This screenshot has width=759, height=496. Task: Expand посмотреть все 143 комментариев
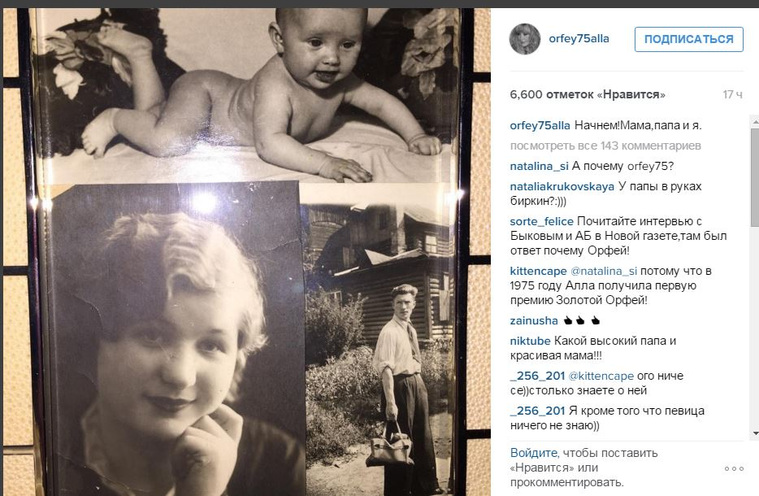(x=605, y=146)
